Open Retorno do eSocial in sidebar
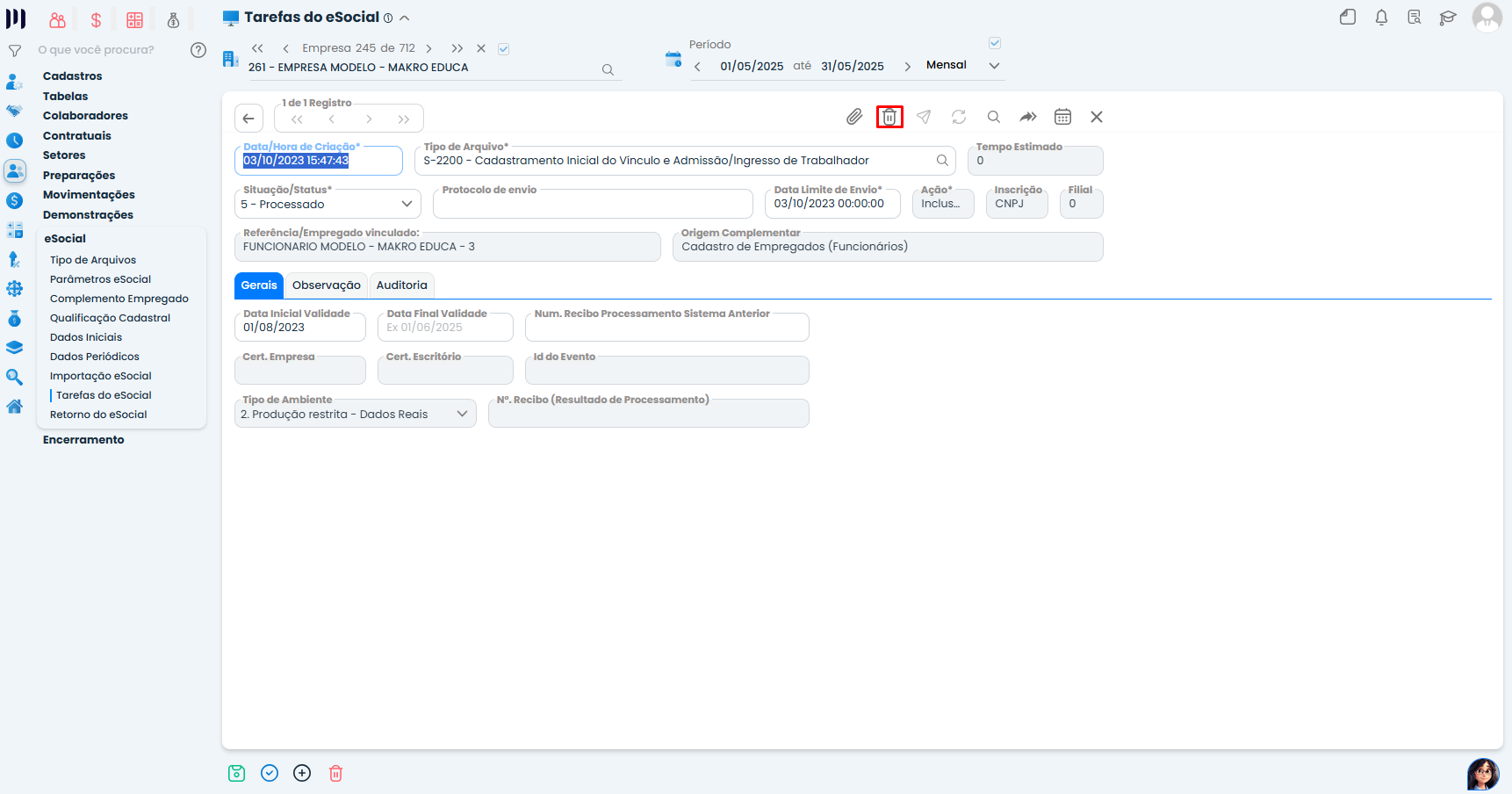Screen dimensions: 1512x794 click(x=98, y=415)
